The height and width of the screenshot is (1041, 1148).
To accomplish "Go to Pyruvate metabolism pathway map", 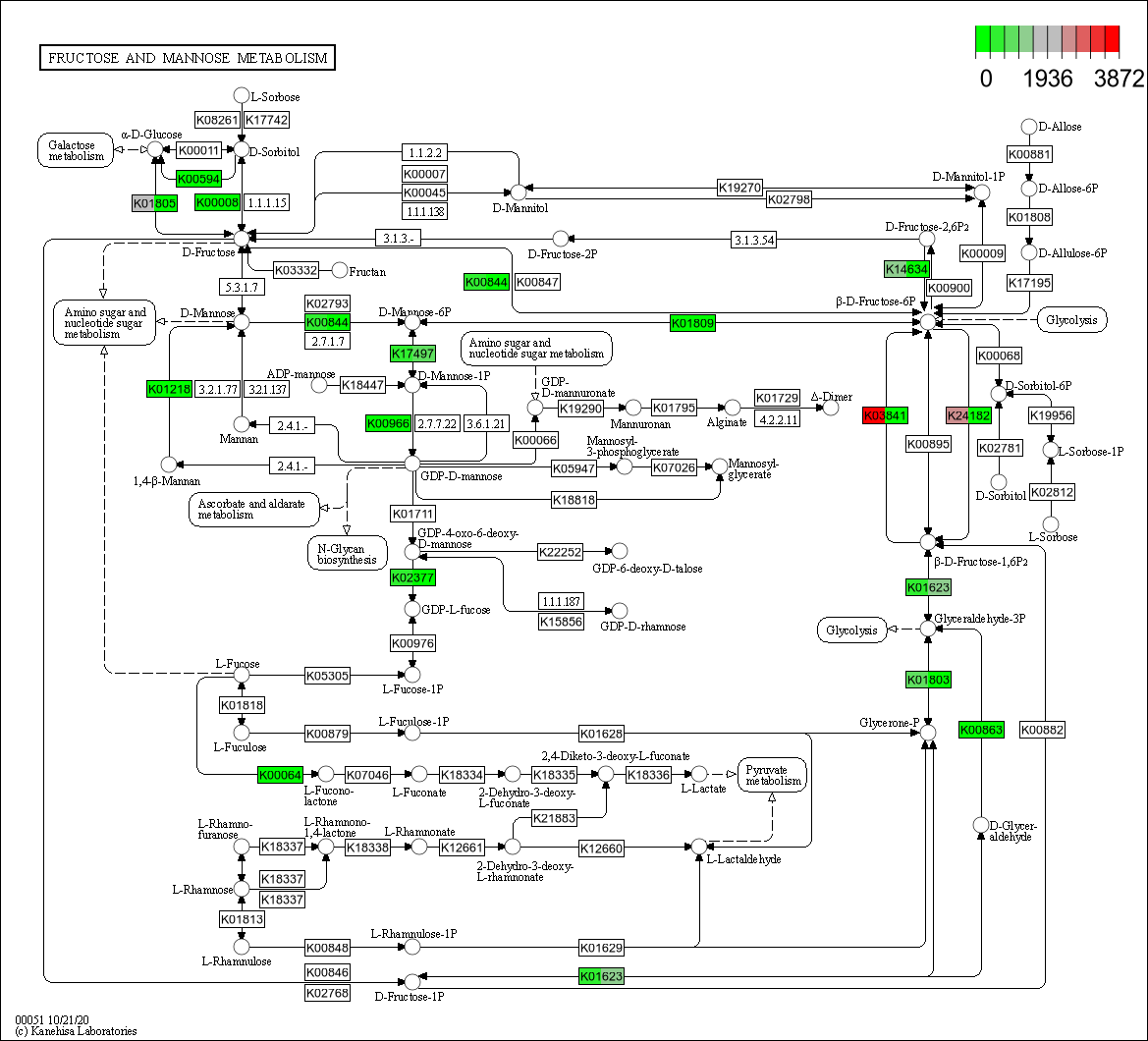I will coord(772,774).
